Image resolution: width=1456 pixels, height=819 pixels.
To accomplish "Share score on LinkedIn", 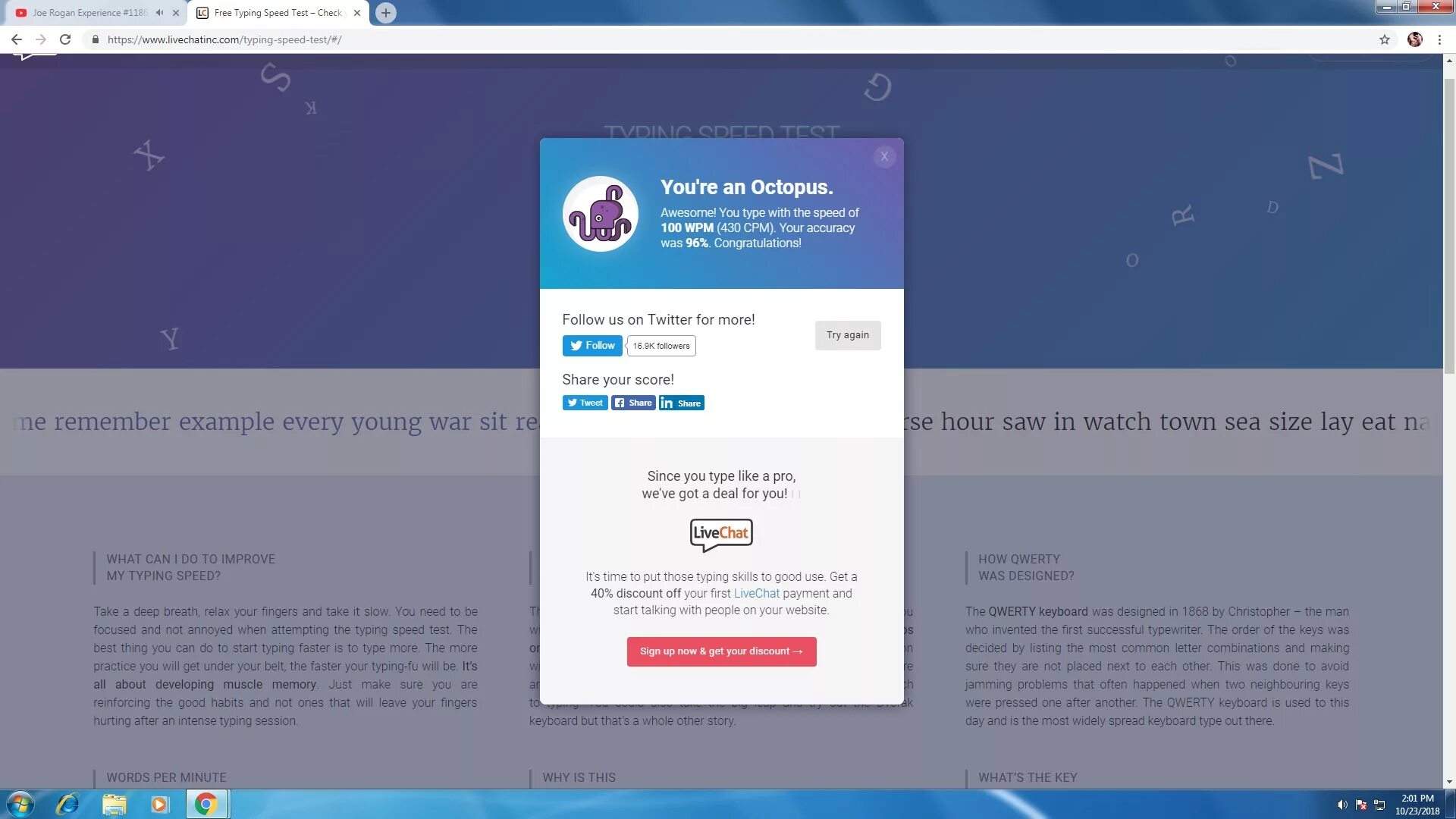I will [681, 403].
